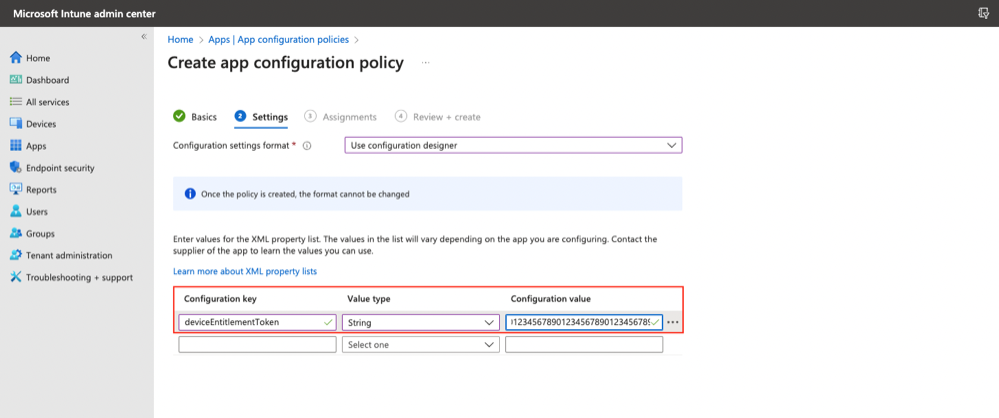Viewport: 999px width, 418px height.
Task: Click the Devices icon in sidebar
Action: tap(16, 124)
